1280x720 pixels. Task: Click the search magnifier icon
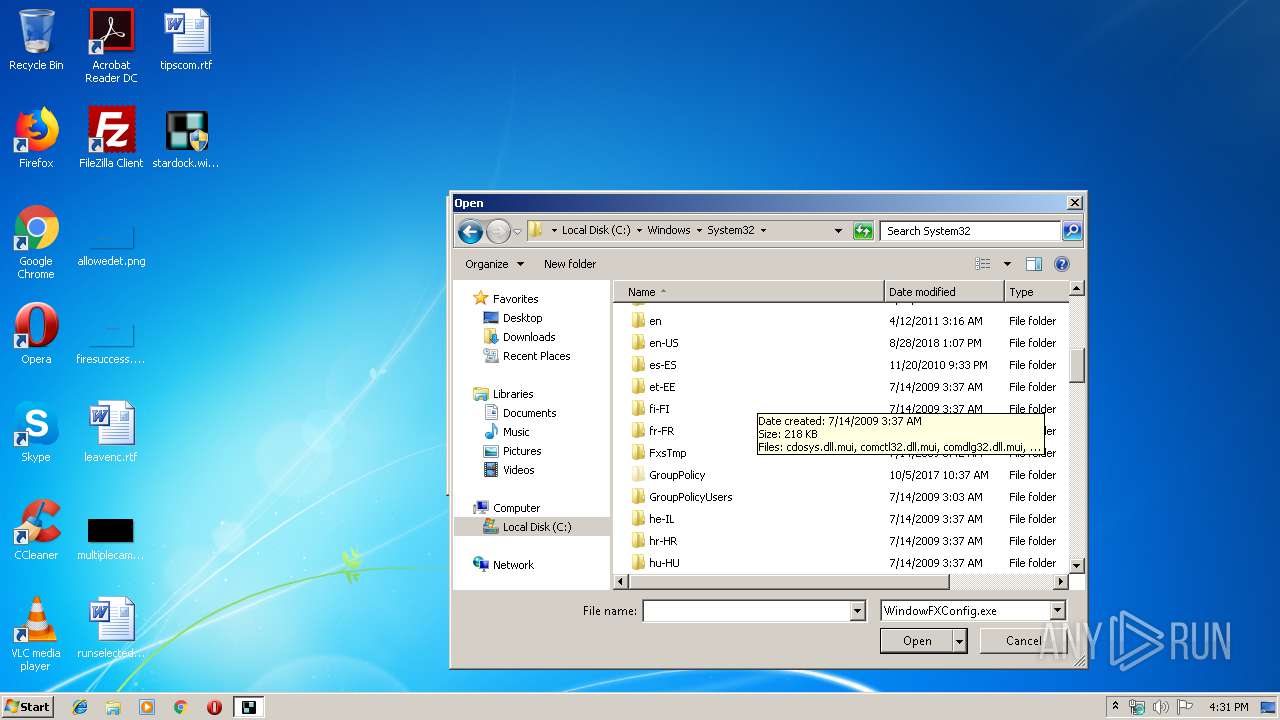click(1071, 231)
